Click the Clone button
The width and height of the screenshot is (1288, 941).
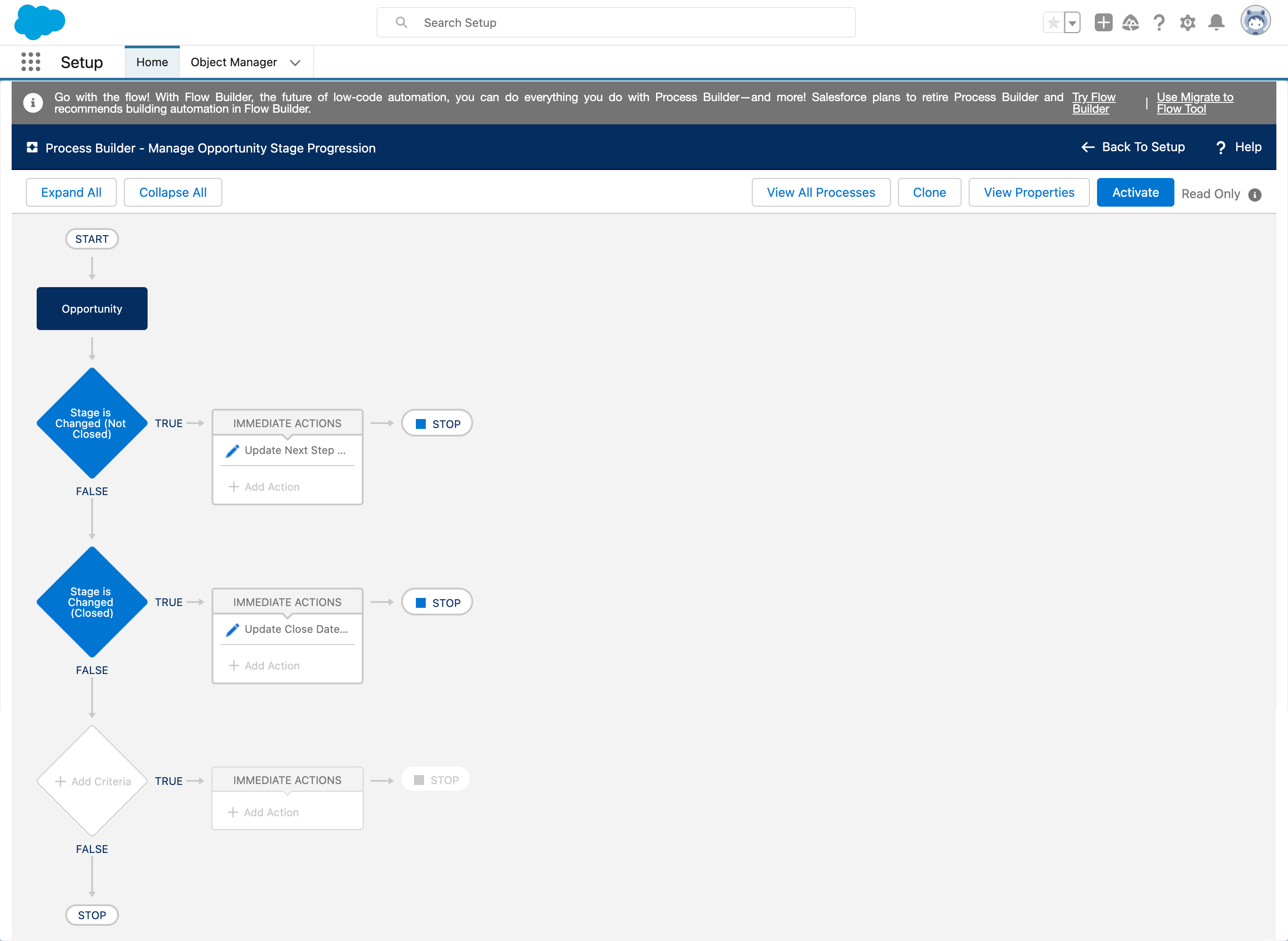(929, 192)
